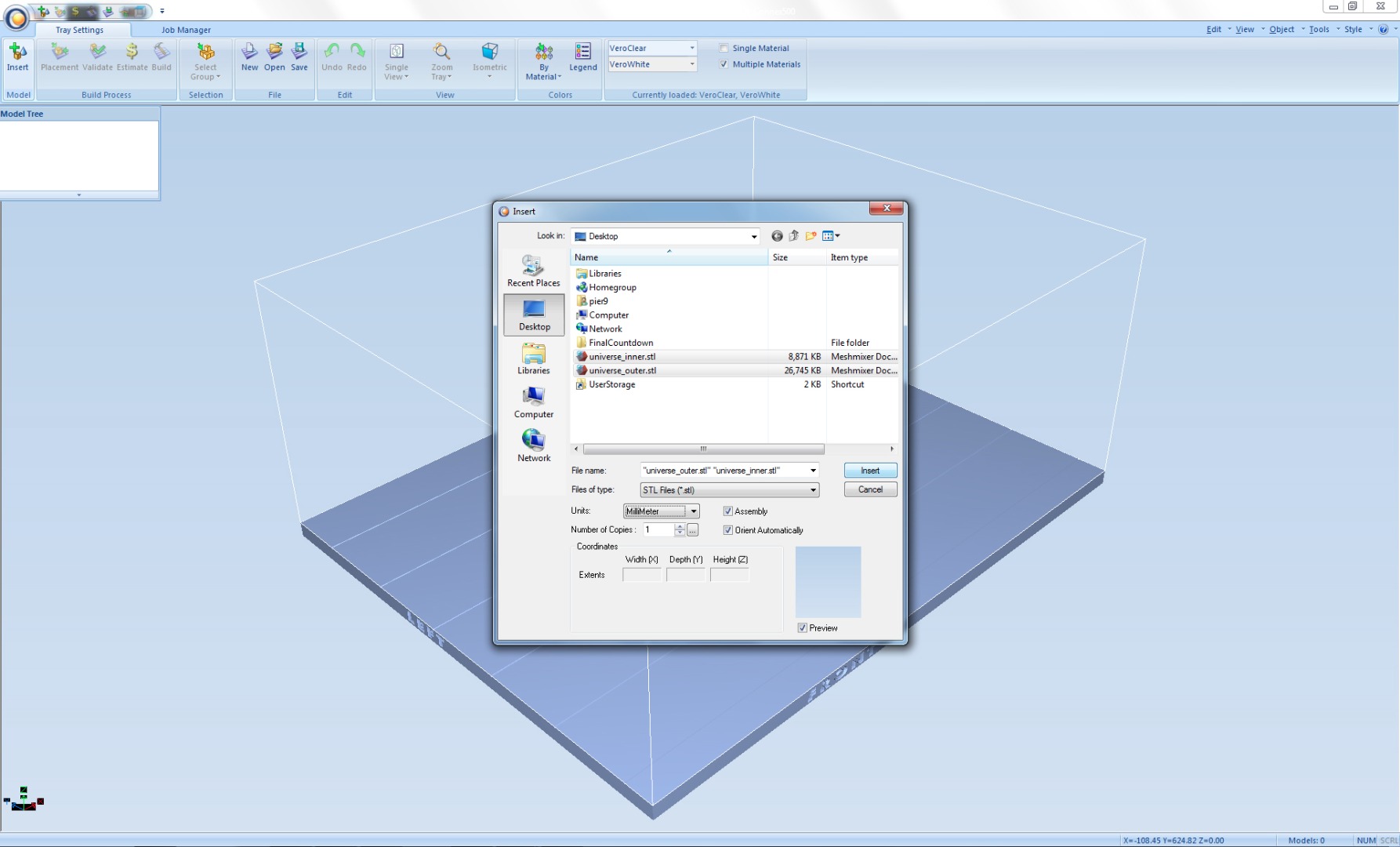Click the help icon at top right
This screenshot has height=847, width=1400.
point(1383,29)
